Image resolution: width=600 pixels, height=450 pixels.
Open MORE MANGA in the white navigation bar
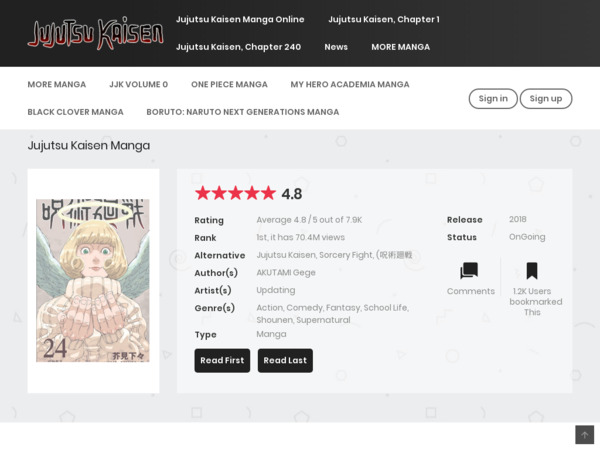[57, 85]
